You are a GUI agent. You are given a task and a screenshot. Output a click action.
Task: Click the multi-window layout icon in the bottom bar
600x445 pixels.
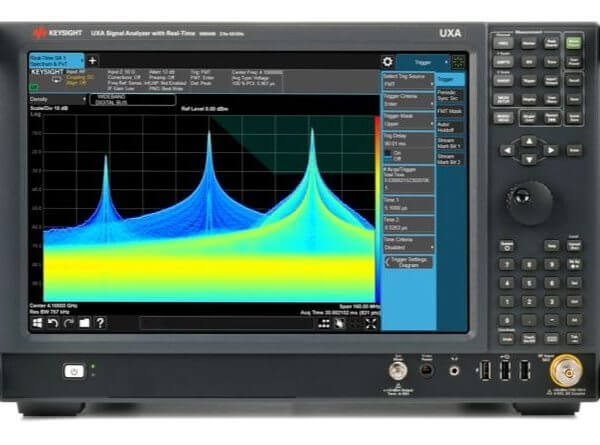324,324
